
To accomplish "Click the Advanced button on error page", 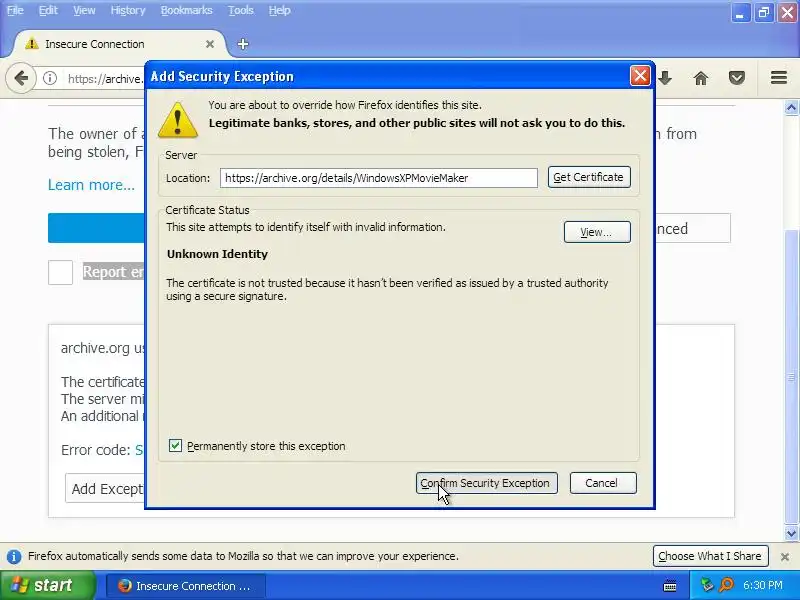I will click(x=692, y=229).
